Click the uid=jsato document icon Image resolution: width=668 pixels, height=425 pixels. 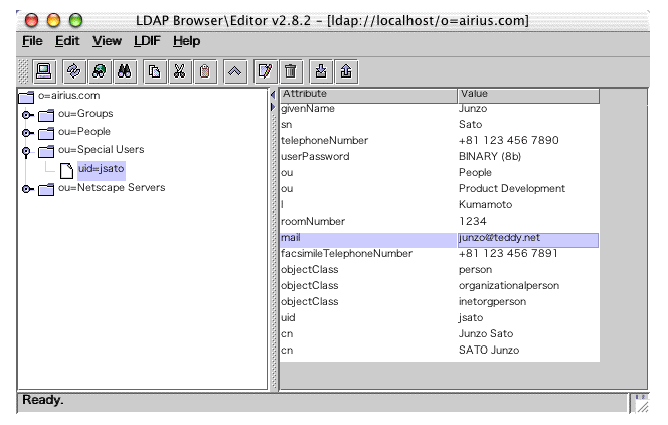pos(66,170)
